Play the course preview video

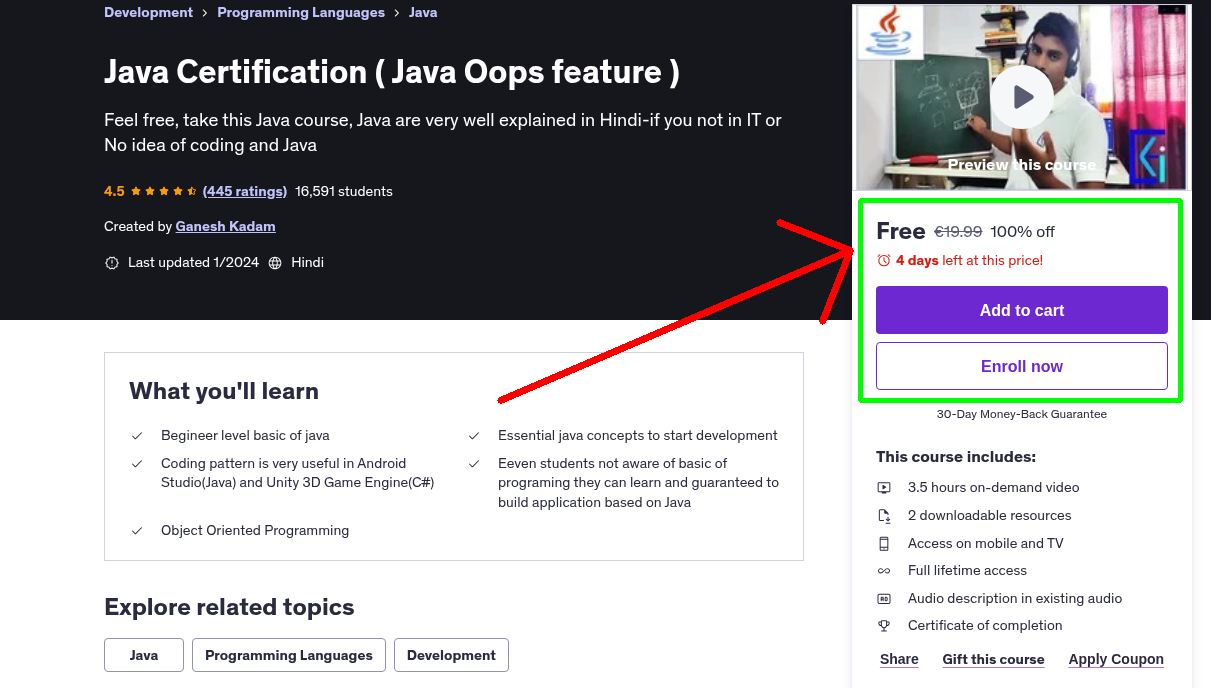pos(1021,96)
